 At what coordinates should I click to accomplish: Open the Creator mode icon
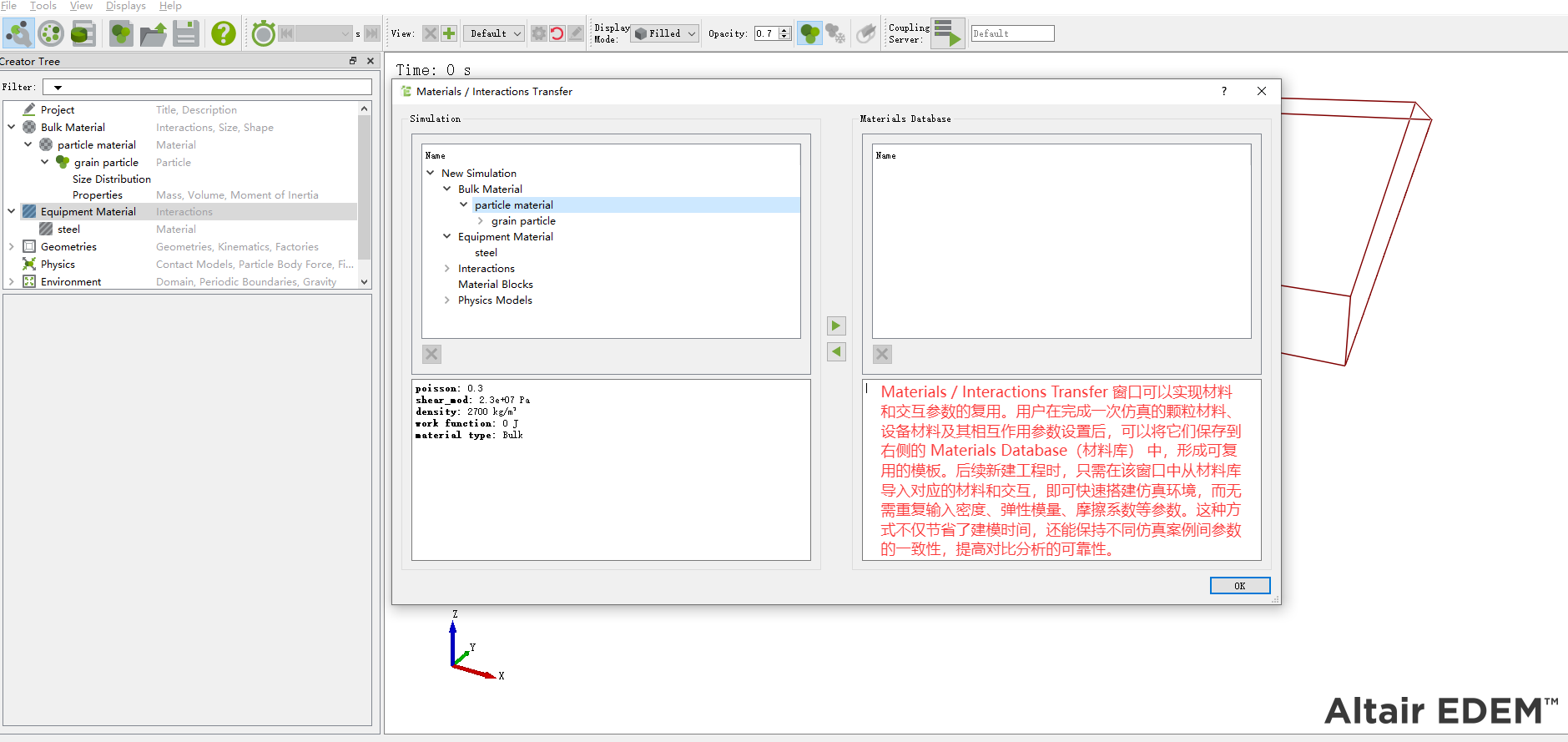coord(18,33)
